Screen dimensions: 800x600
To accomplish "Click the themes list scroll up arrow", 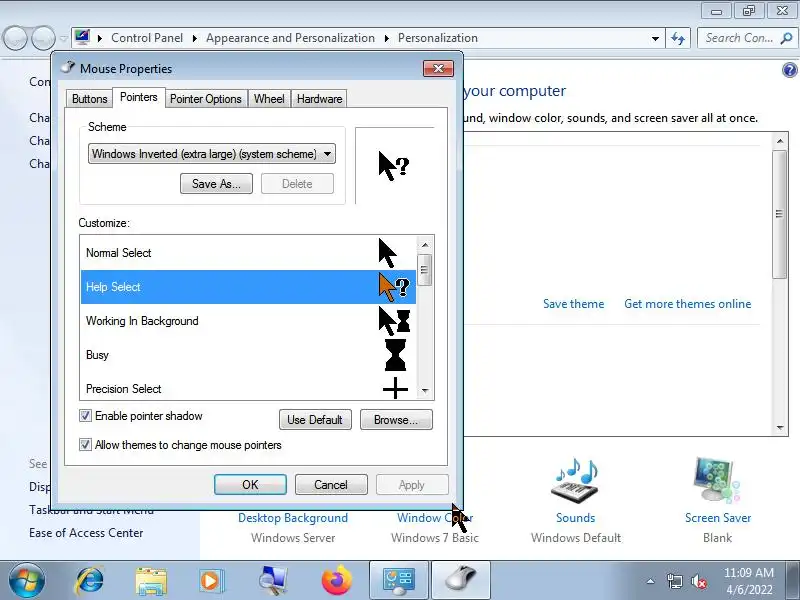I will (780, 141).
